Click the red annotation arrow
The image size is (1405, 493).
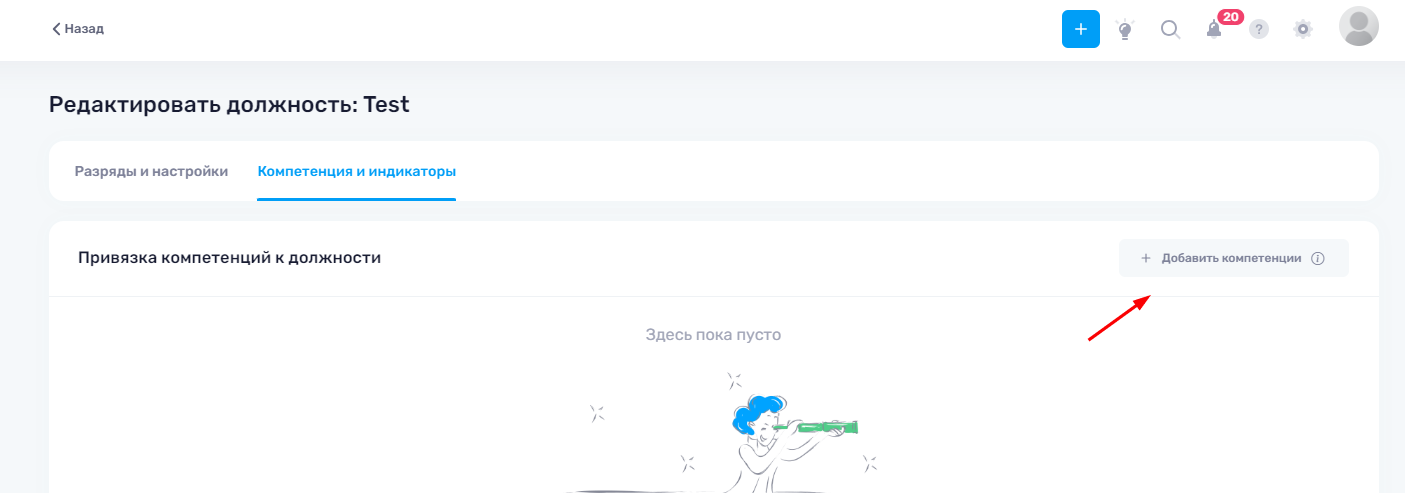tap(1118, 318)
